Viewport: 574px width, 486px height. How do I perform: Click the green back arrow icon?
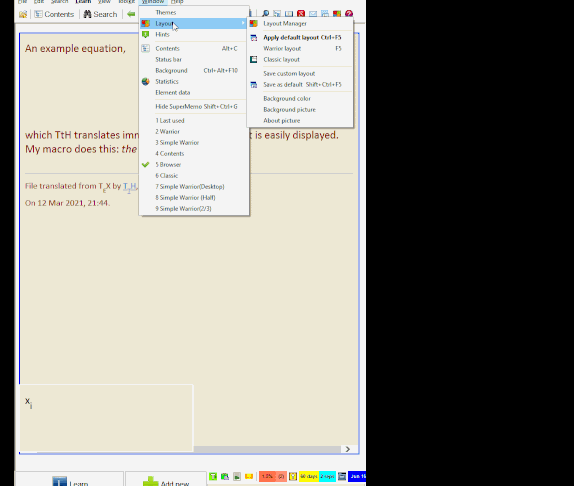click(131, 14)
